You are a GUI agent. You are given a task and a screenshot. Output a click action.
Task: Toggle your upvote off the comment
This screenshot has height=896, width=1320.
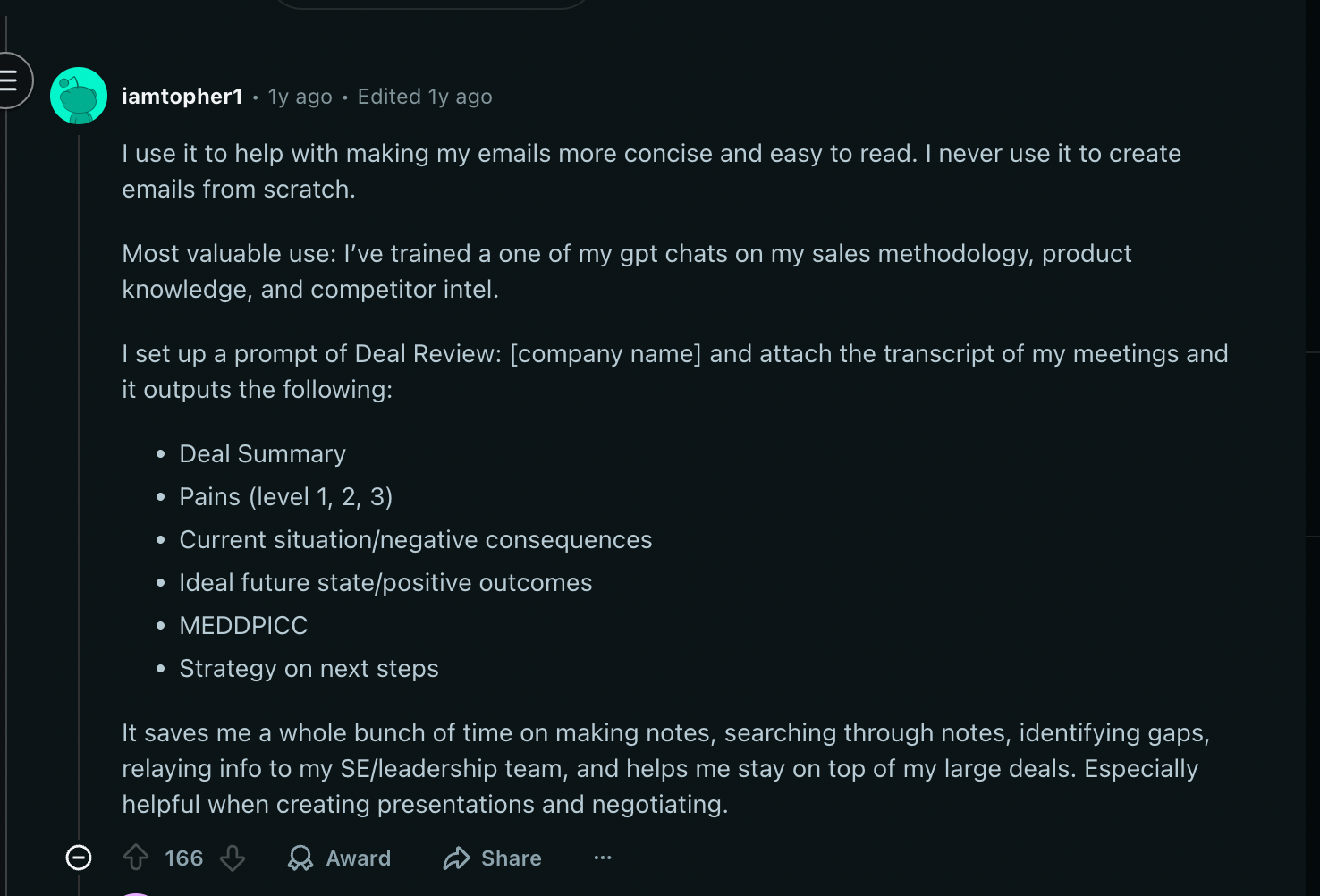click(x=135, y=858)
